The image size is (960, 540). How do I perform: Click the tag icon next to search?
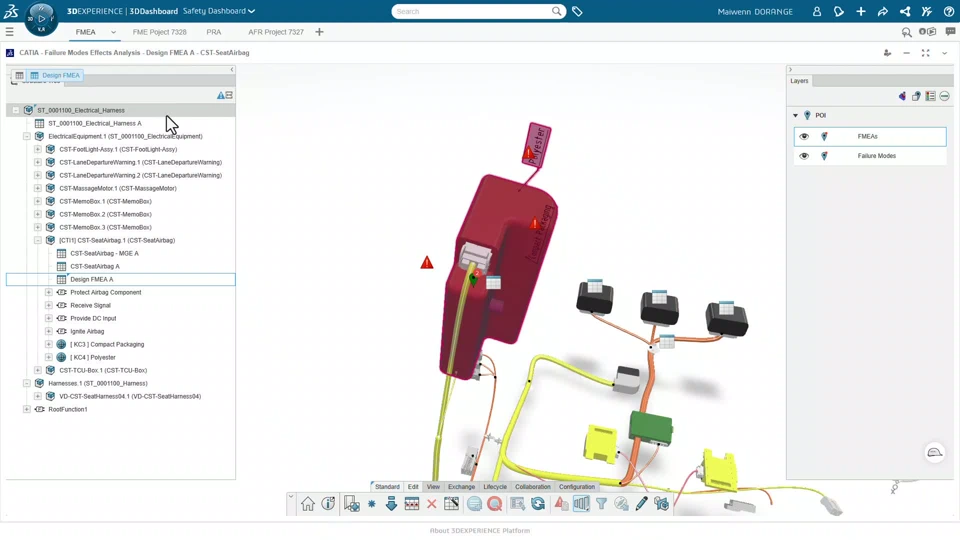tap(577, 11)
